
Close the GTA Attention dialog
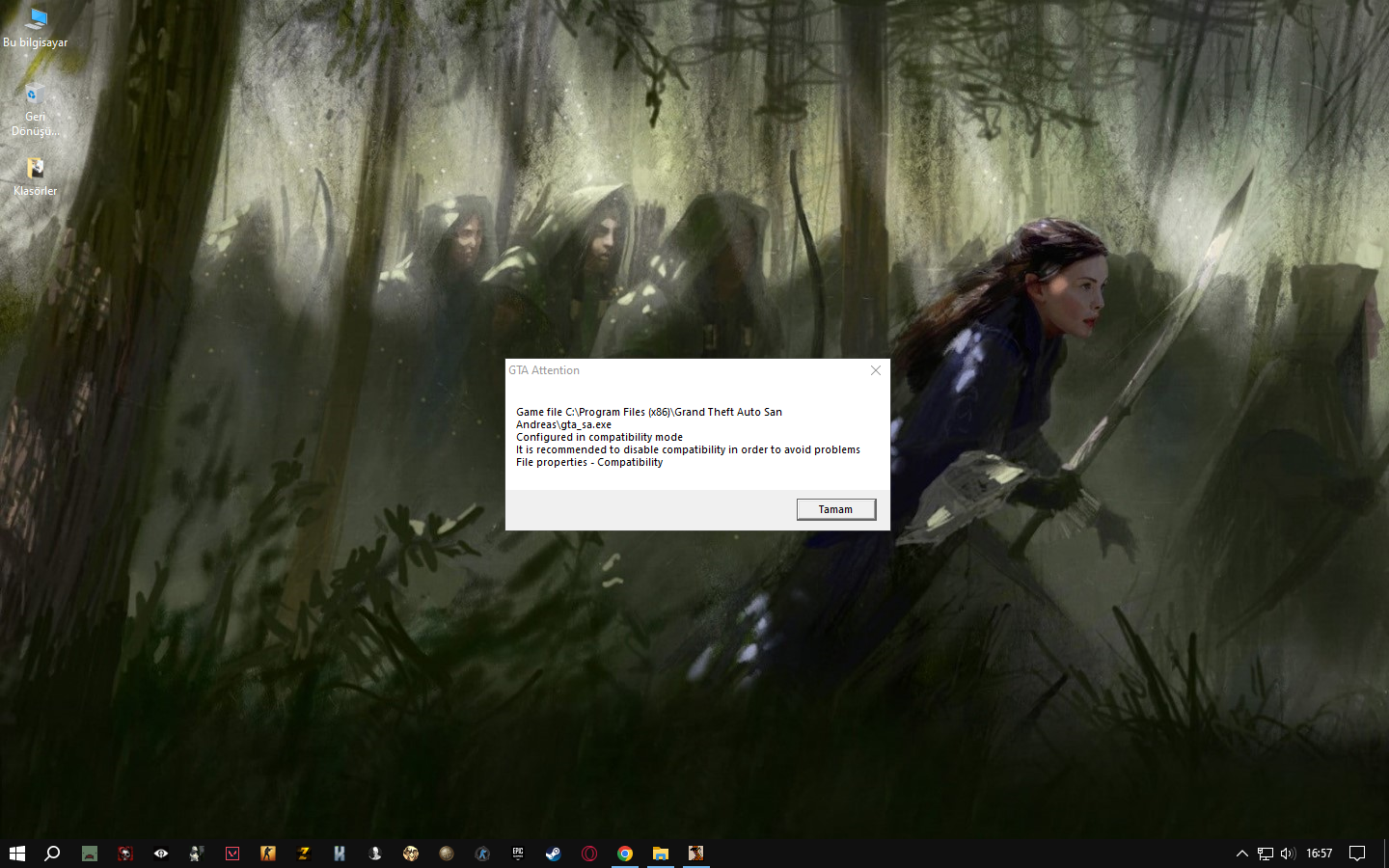tap(875, 370)
